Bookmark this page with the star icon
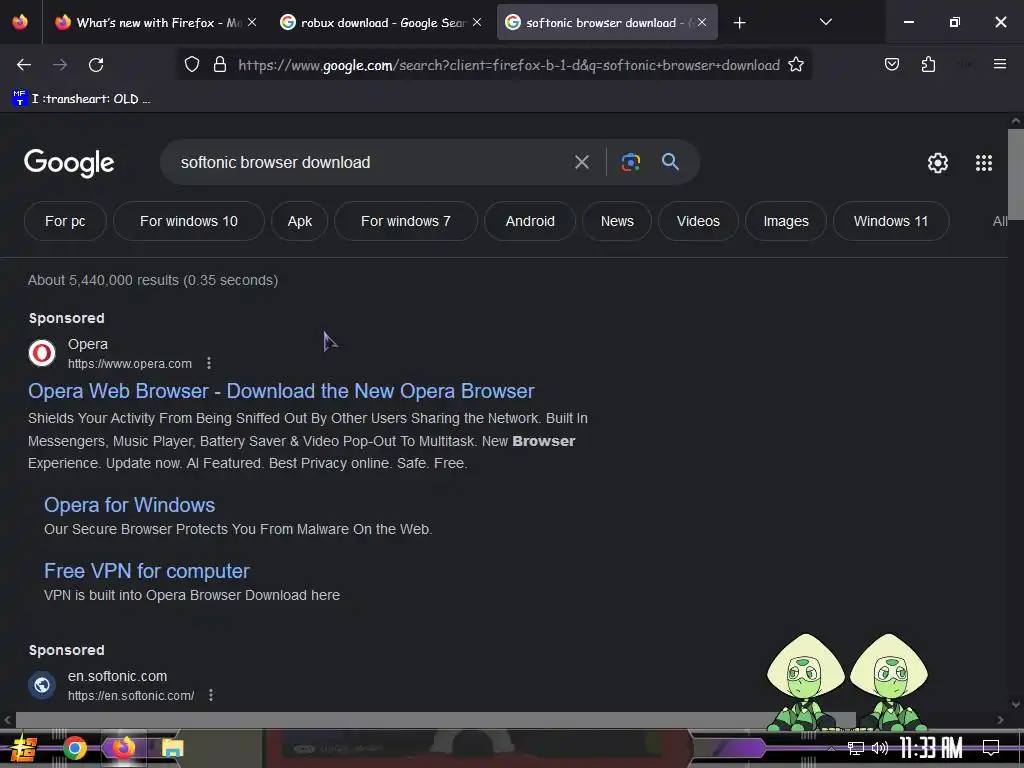The width and height of the screenshot is (1024, 768). click(795, 65)
